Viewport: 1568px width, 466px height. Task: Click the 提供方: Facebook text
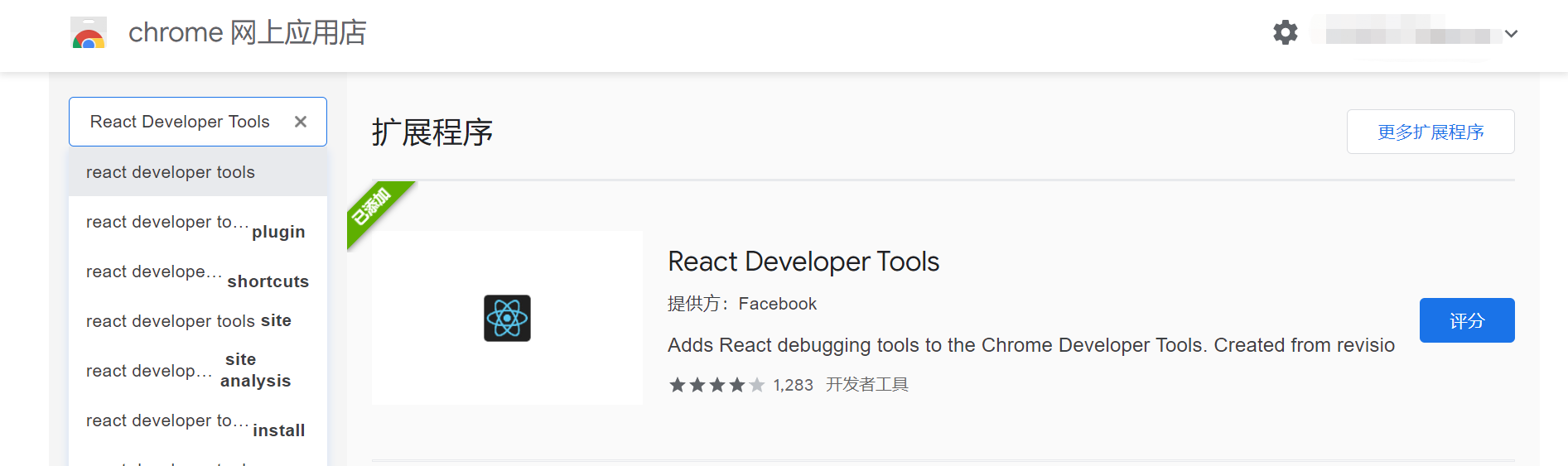pos(742,304)
